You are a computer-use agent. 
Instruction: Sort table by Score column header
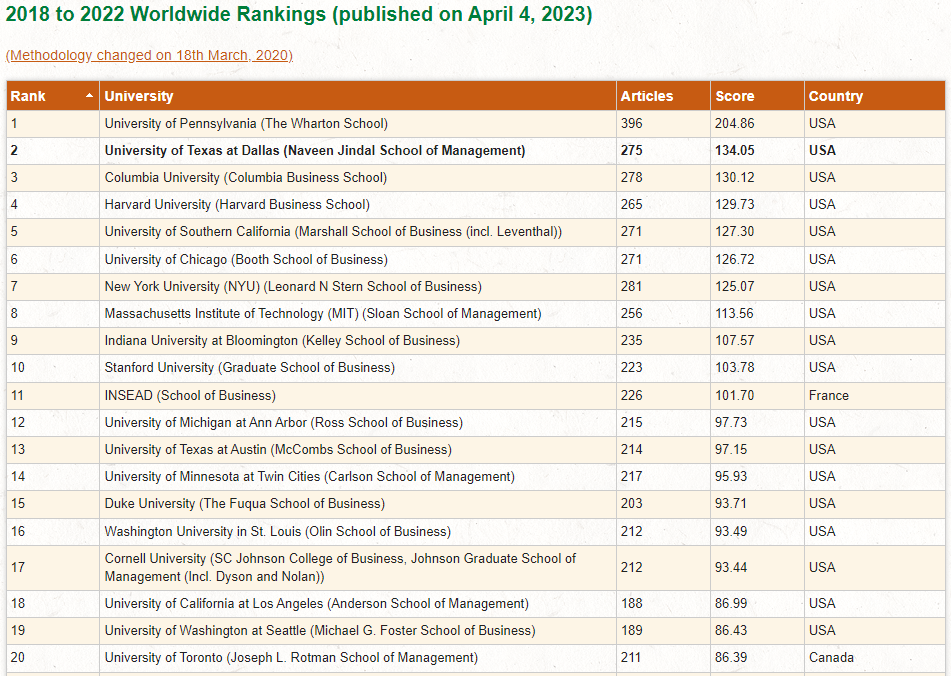[x=734, y=96]
